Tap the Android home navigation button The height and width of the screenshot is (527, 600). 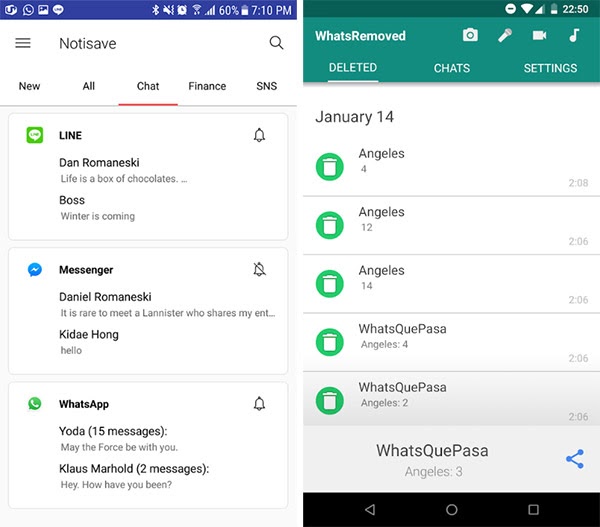tap(452, 509)
